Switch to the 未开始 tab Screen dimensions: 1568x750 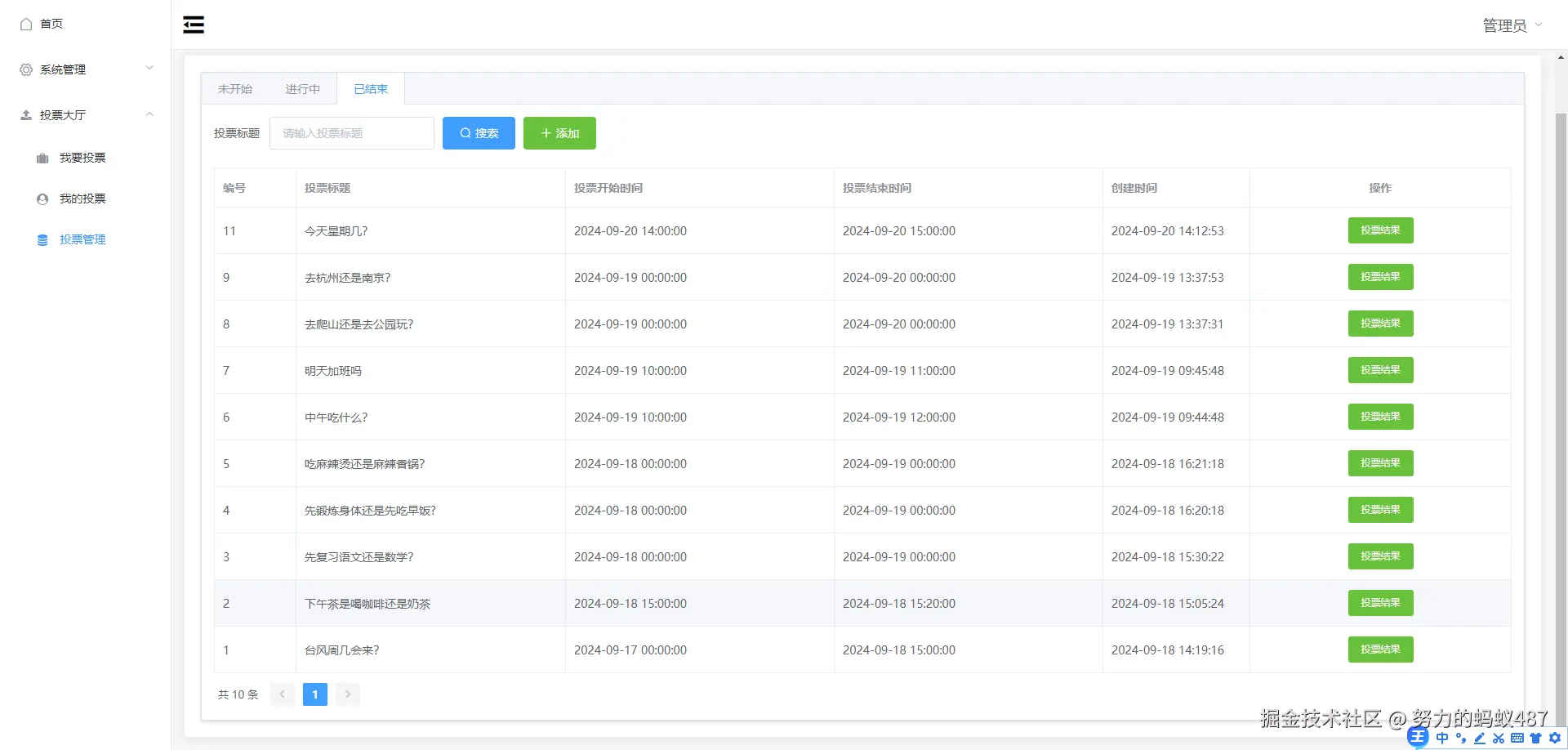[235, 89]
